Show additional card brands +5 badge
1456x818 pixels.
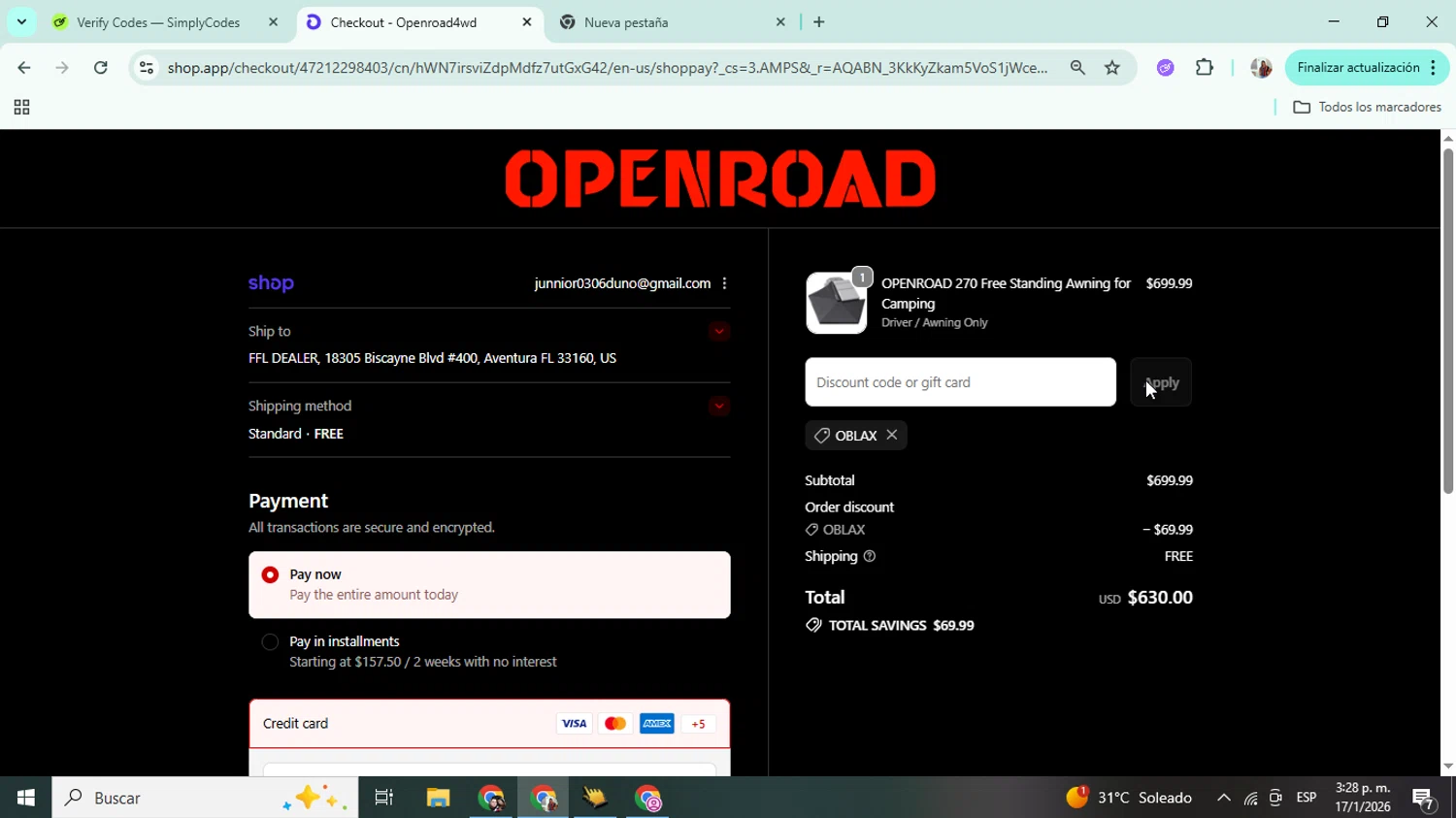698,725
